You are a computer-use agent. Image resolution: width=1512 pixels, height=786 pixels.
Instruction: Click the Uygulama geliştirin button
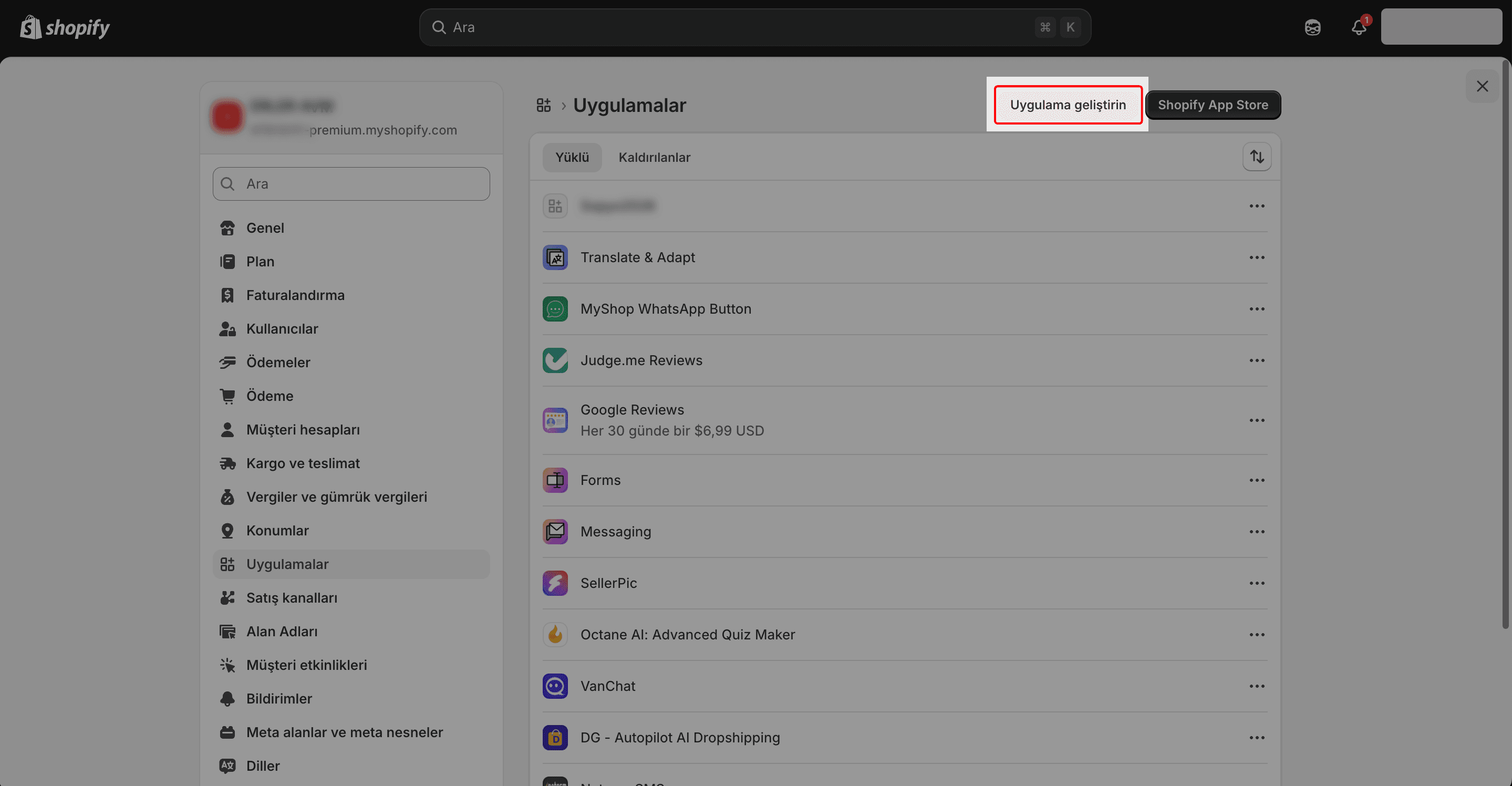tap(1067, 105)
